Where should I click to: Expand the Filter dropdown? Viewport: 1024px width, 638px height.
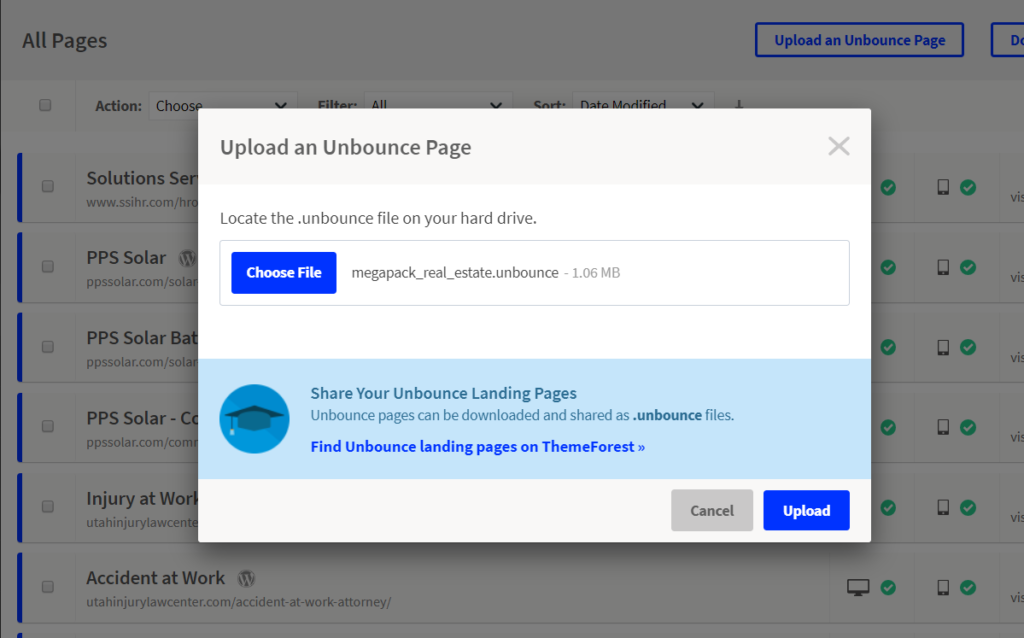(438, 105)
